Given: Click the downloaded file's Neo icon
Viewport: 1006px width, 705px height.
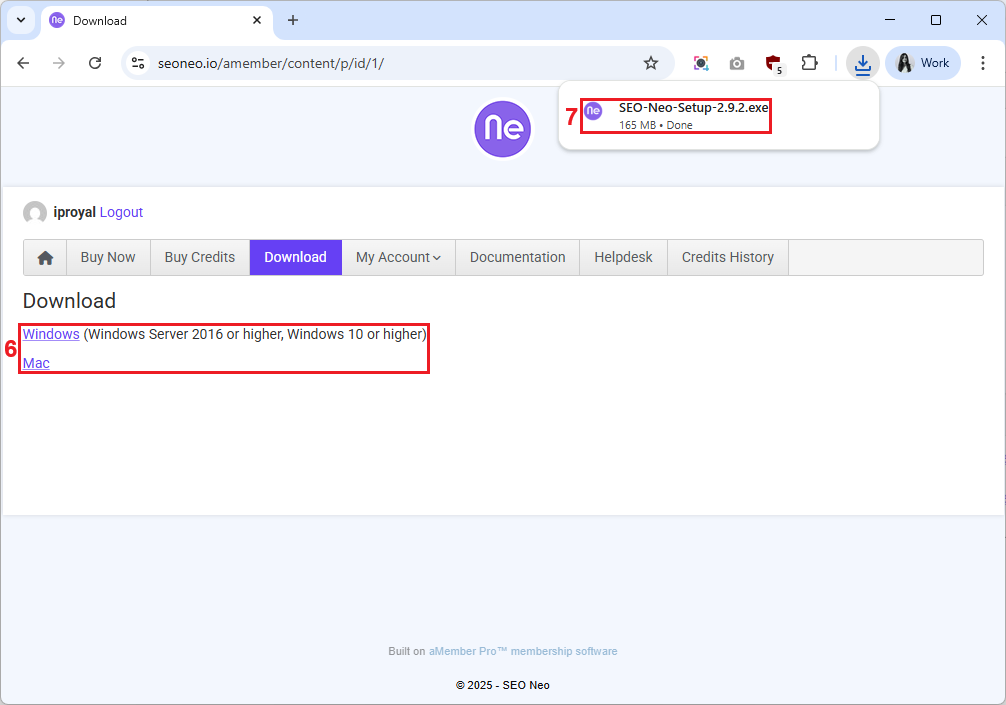Looking at the screenshot, I should click(x=593, y=111).
